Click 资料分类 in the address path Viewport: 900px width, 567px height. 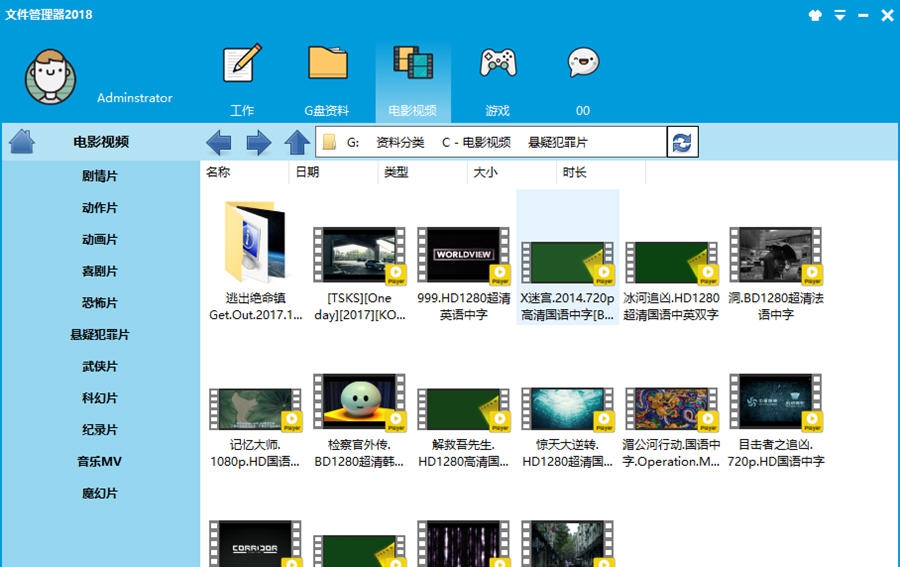click(x=400, y=142)
